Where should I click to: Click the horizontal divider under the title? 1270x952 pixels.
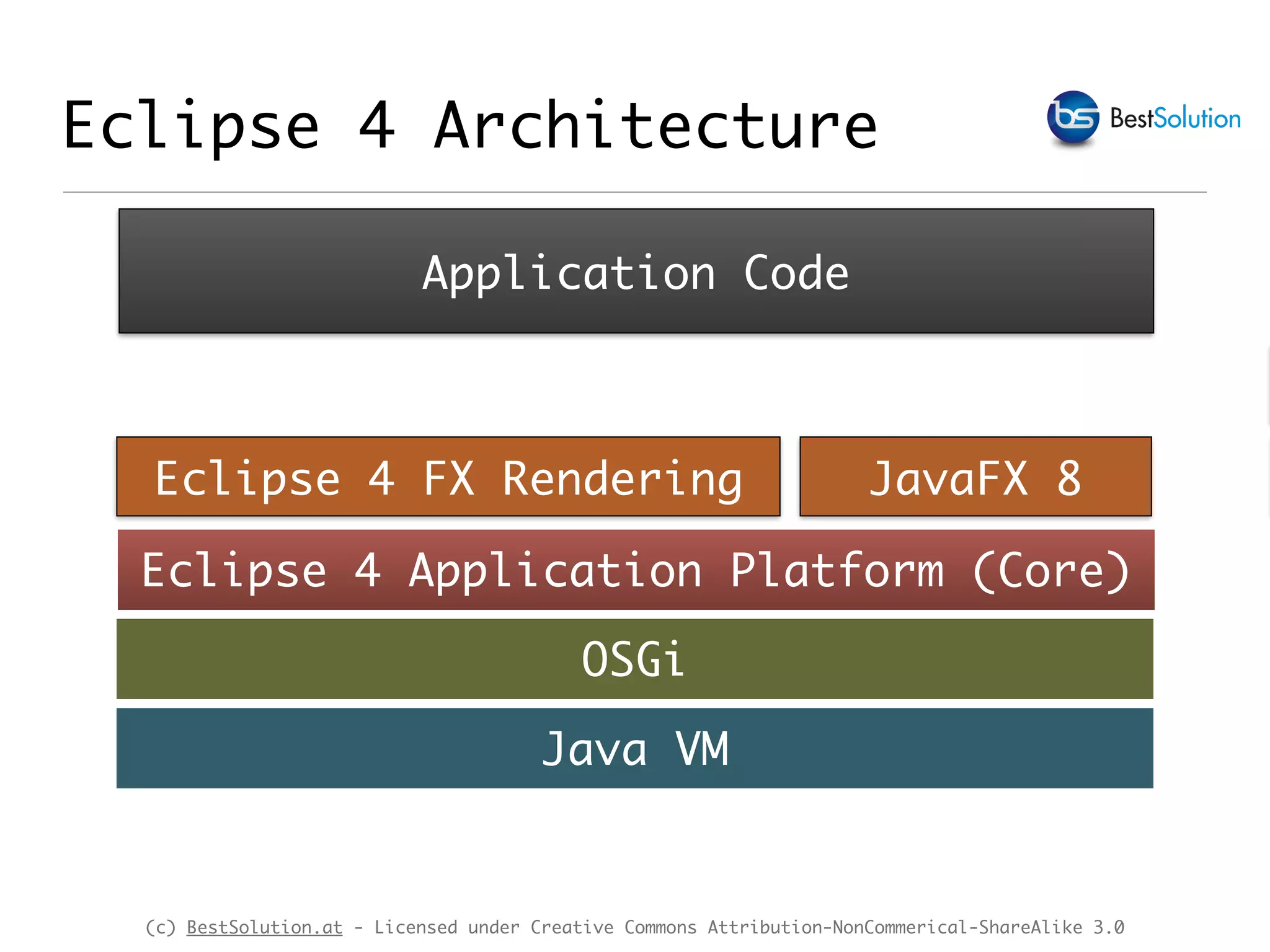click(634, 192)
